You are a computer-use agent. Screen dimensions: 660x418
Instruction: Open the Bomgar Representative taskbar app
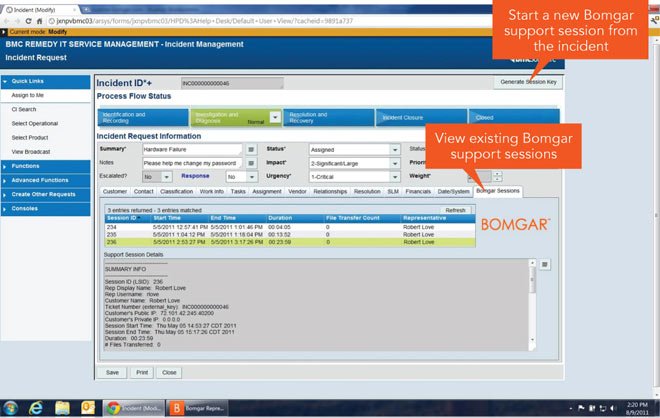(x=201, y=407)
